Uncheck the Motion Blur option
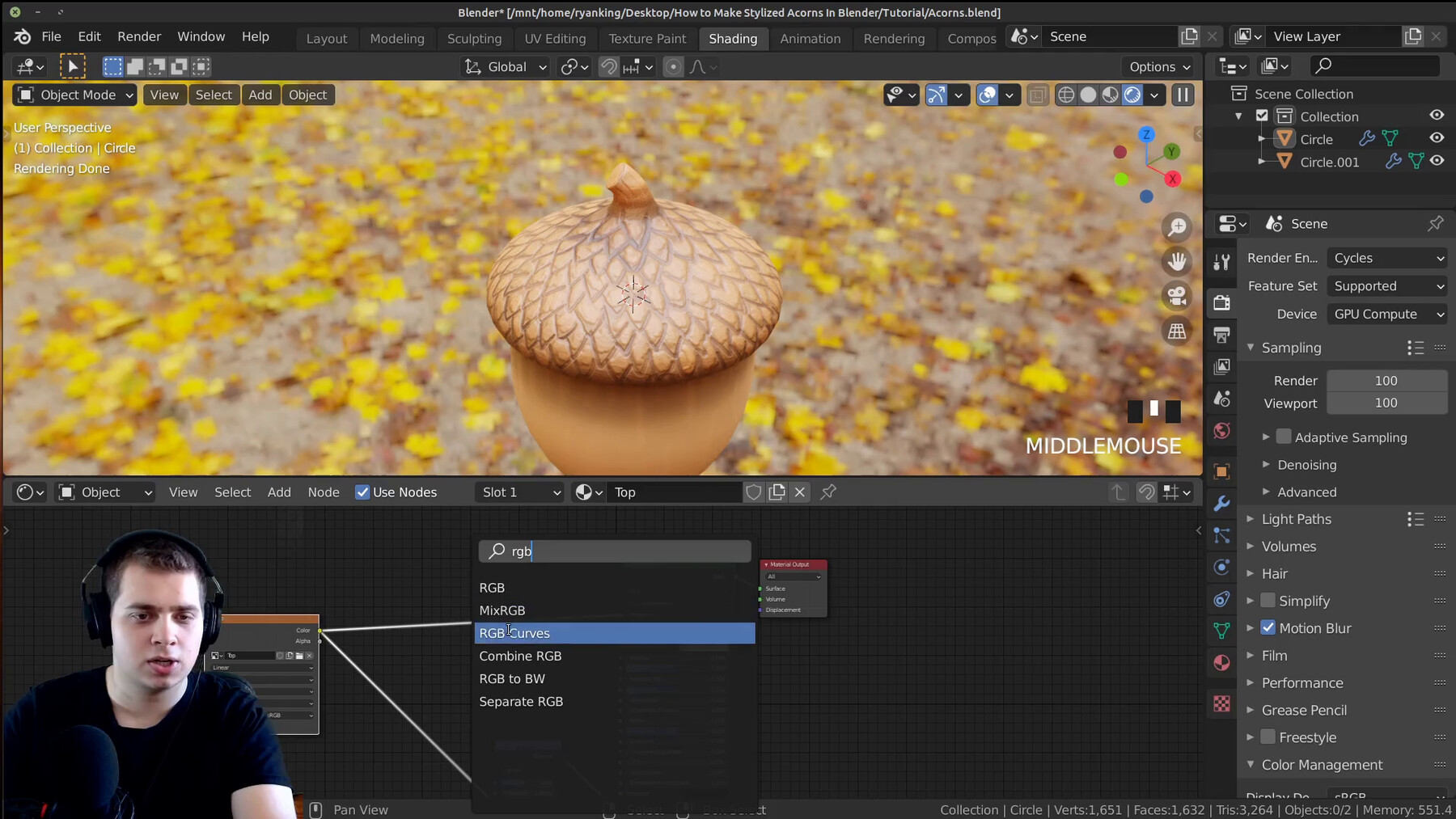Viewport: 1456px width, 819px height. pyautogui.click(x=1268, y=628)
